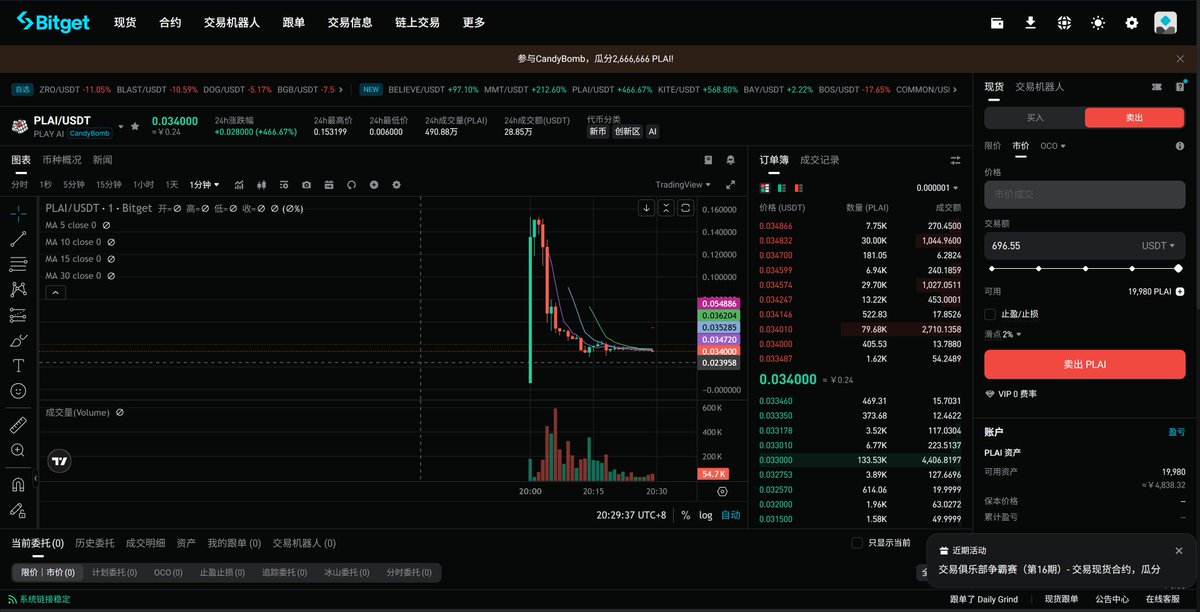Activate the zoom-in chart tool

[x=18, y=451]
